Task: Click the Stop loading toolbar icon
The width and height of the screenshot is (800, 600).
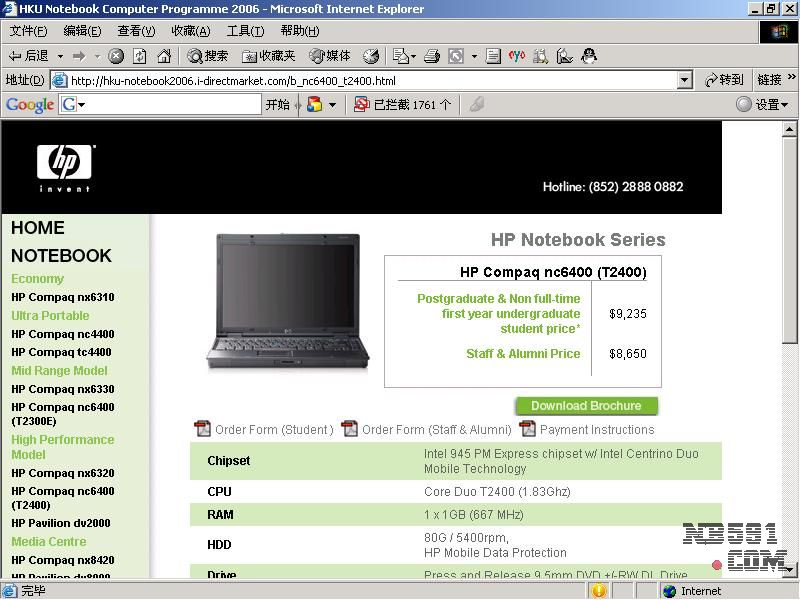Action: (x=116, y=56)
